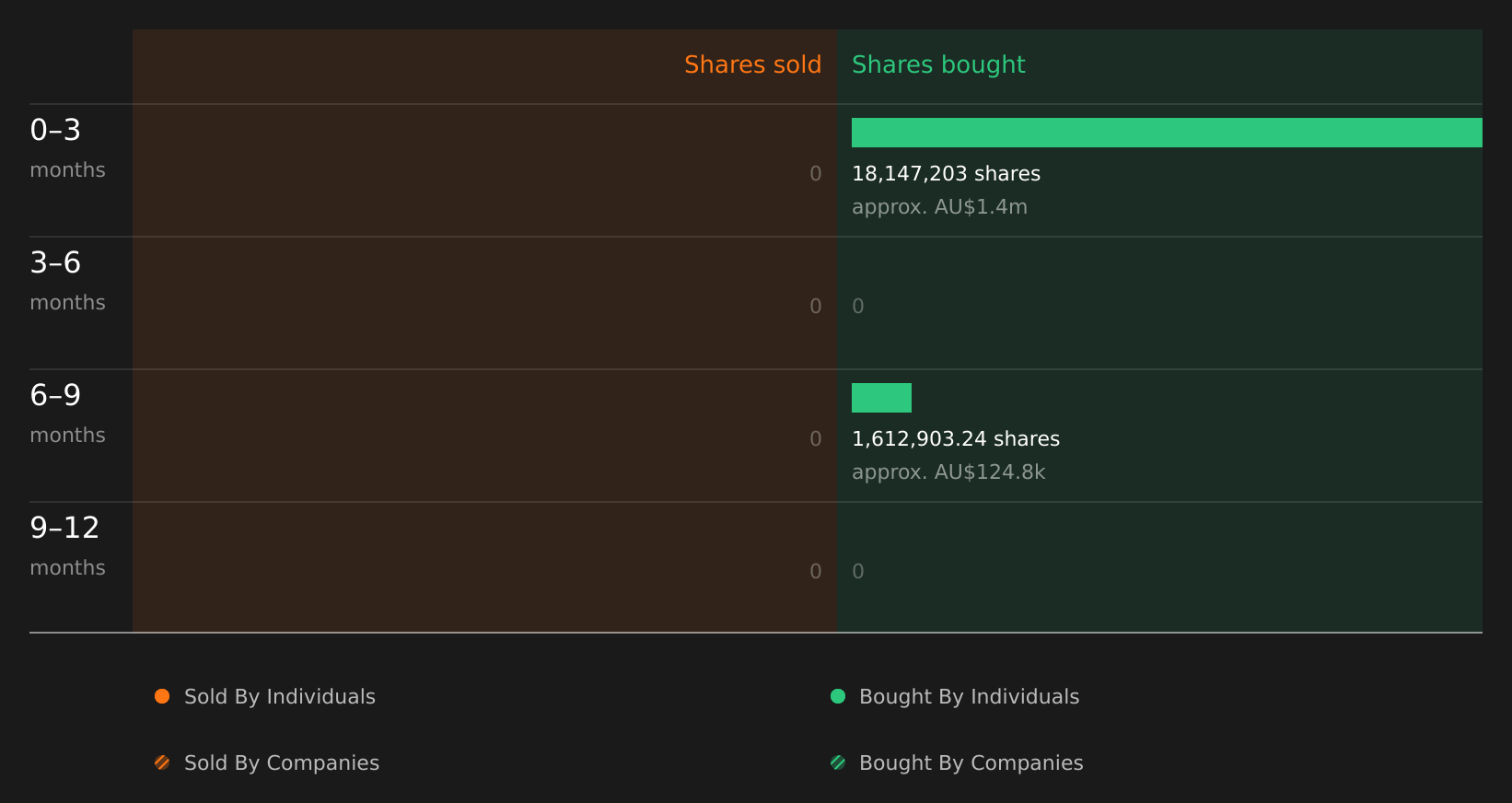The image size is (1512, 803).
Task: Click the striped Sold By Companies legend icon
Action: click(x=162, y=762)
